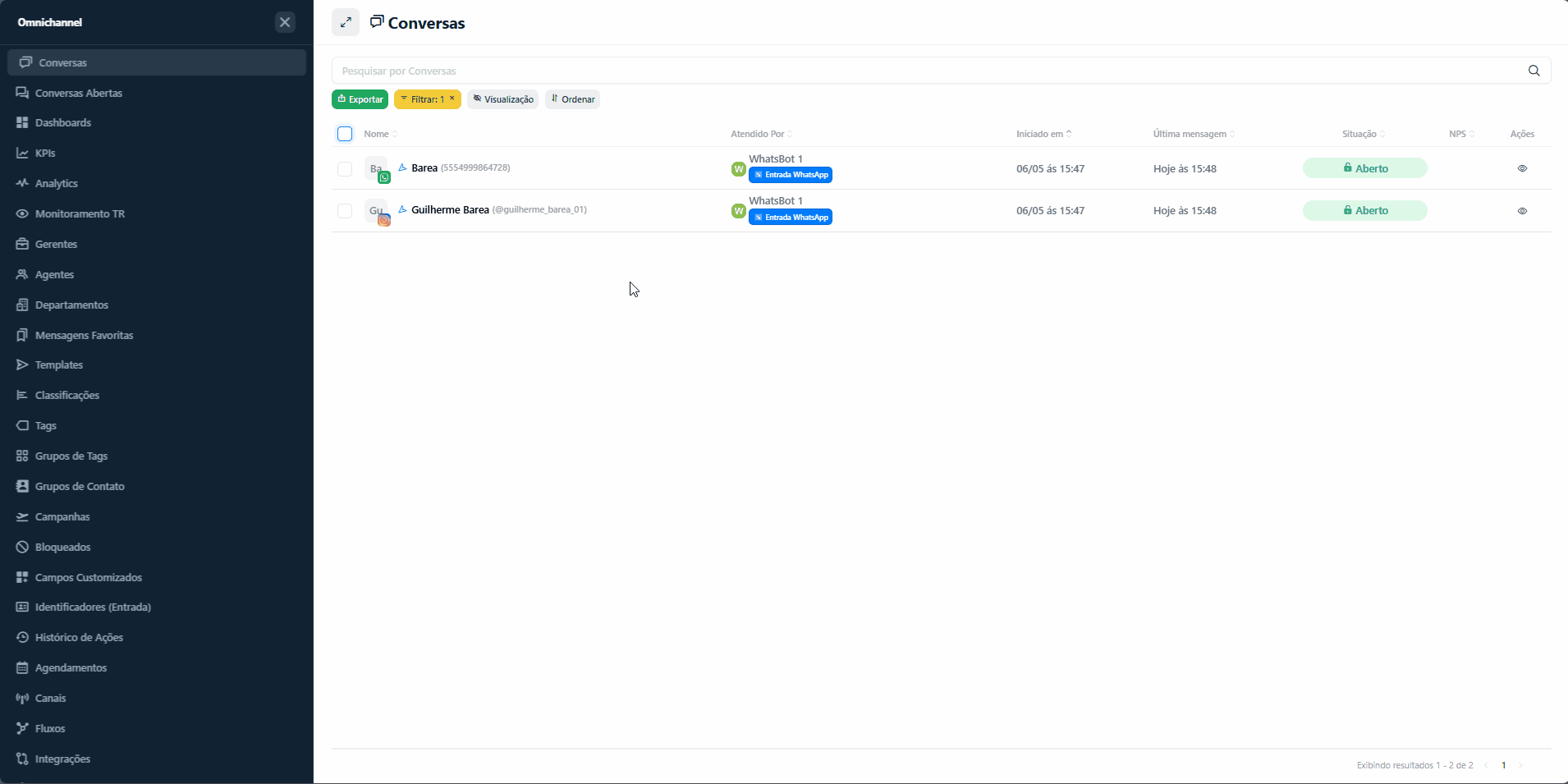The width and height of the screenshot is (1568, 784).
Task: Click the Classificações list icon
Action: coord(22,395)
